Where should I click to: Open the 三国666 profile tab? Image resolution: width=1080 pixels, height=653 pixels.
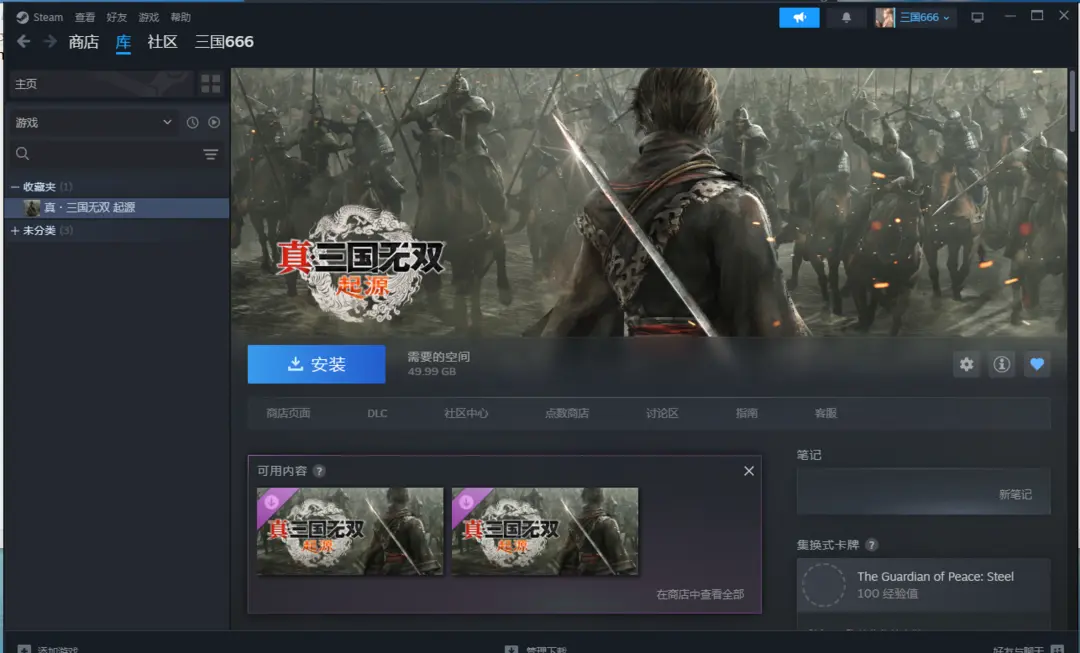click(x=224, y=42)
